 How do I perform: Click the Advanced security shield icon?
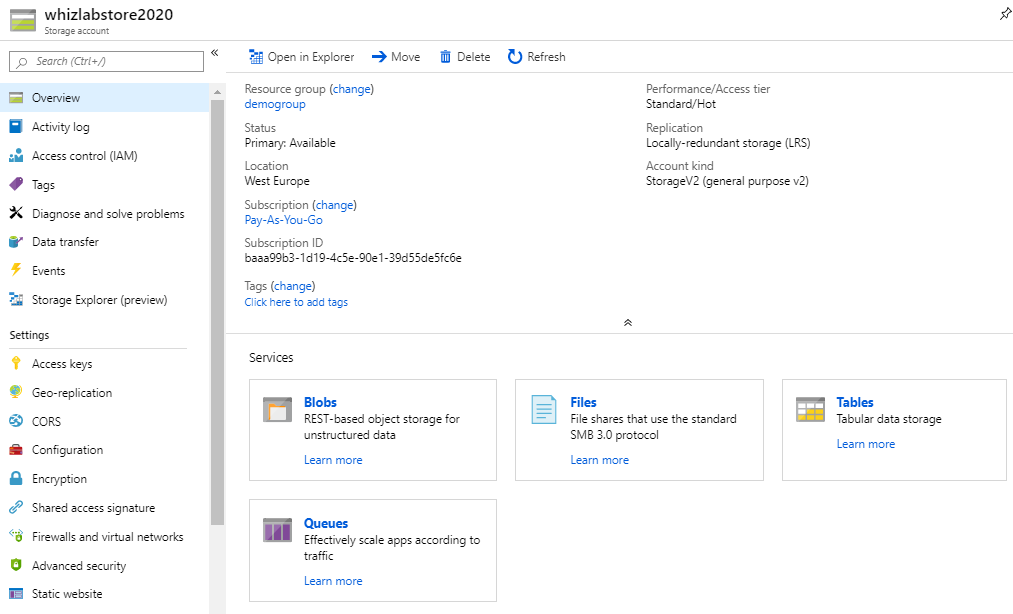pyautogui.click(x=16, y=565)
